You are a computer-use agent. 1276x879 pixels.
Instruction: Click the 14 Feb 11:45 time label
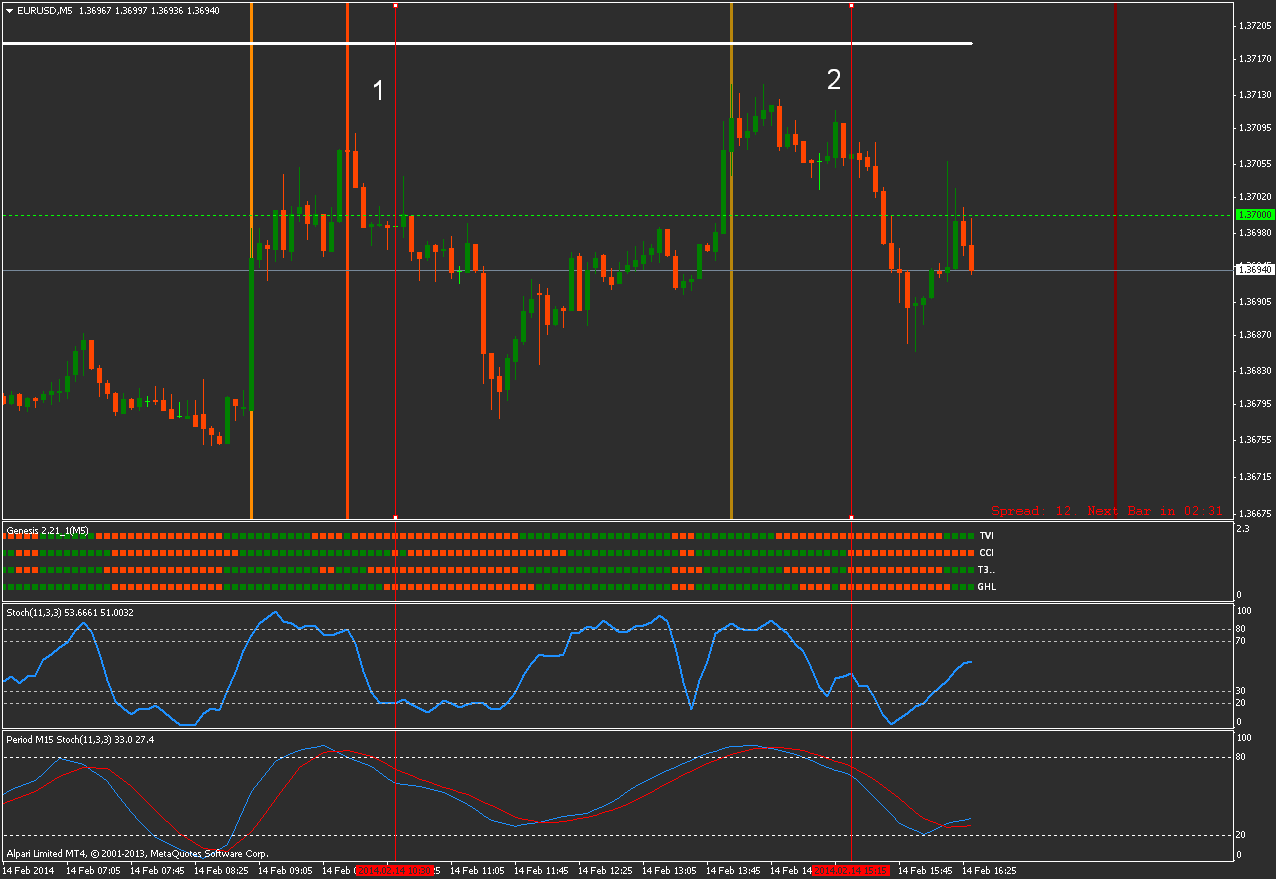click(541, 871)
